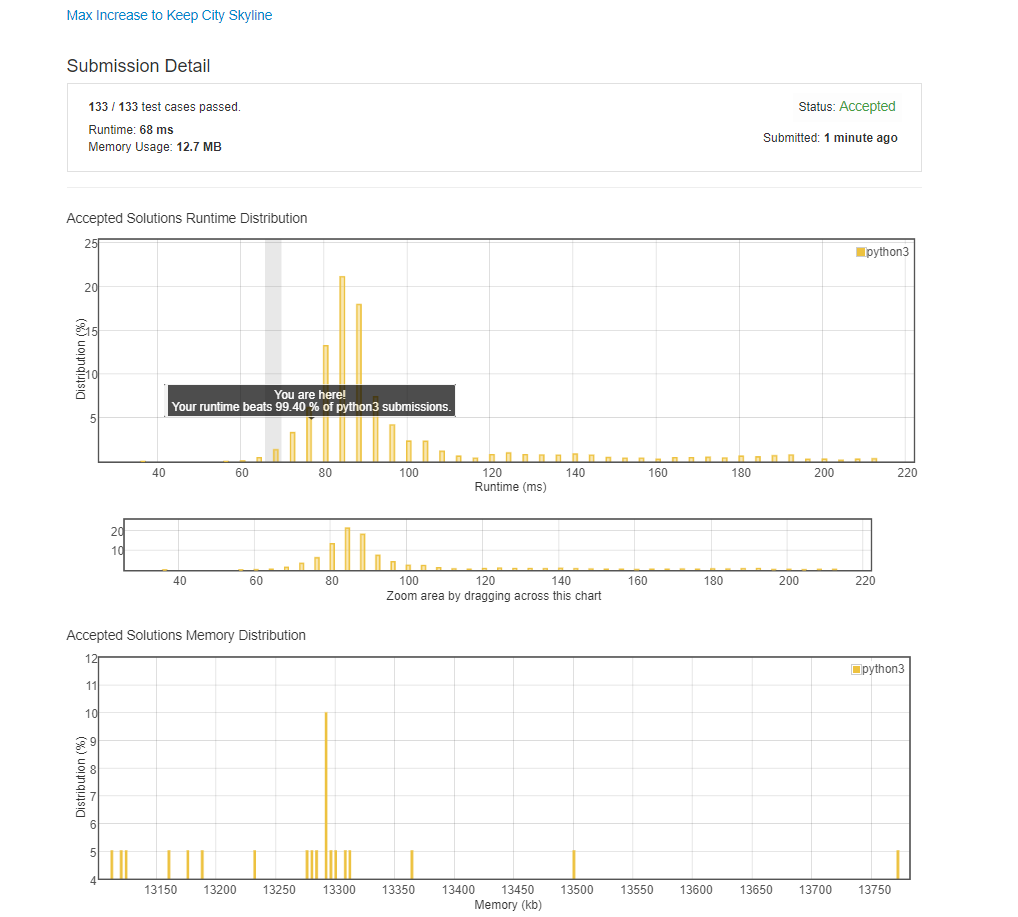Click the runtime bar near 88 ms
The image size is (1018, 917).
point(359,383)
